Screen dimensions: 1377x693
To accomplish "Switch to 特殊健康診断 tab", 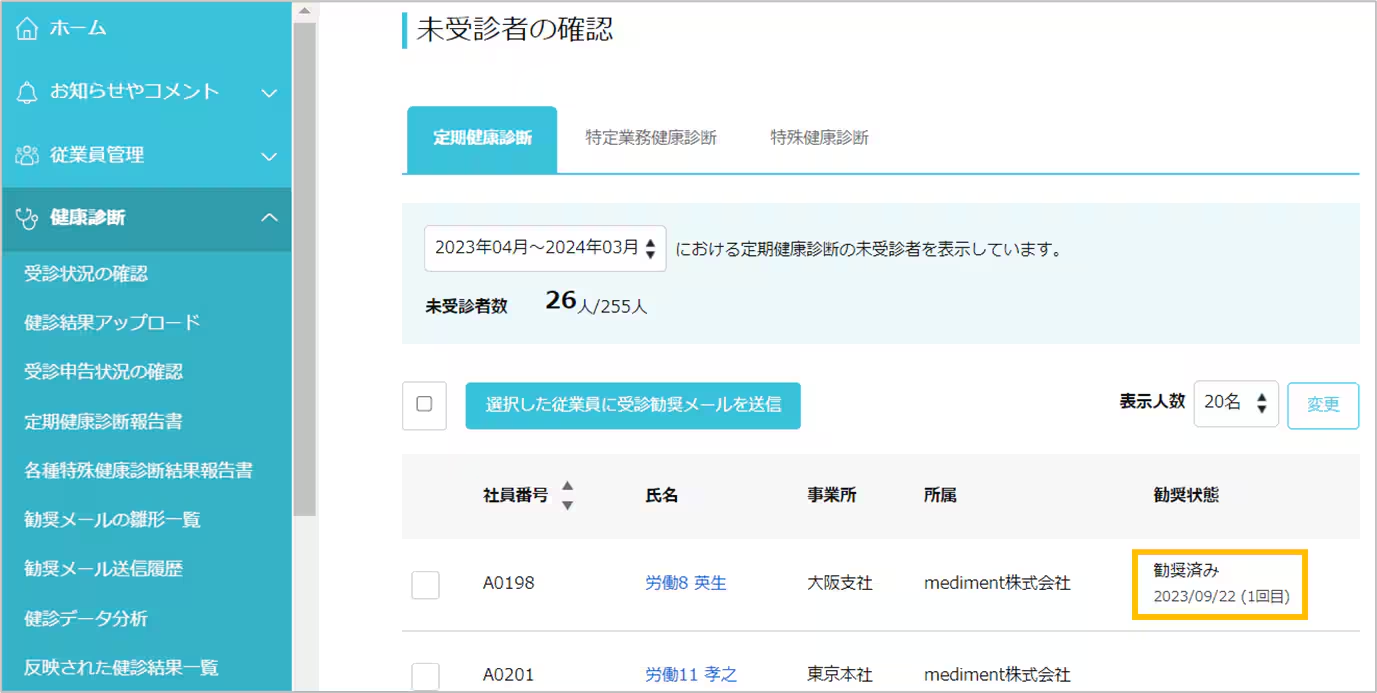I will [819, 139].
